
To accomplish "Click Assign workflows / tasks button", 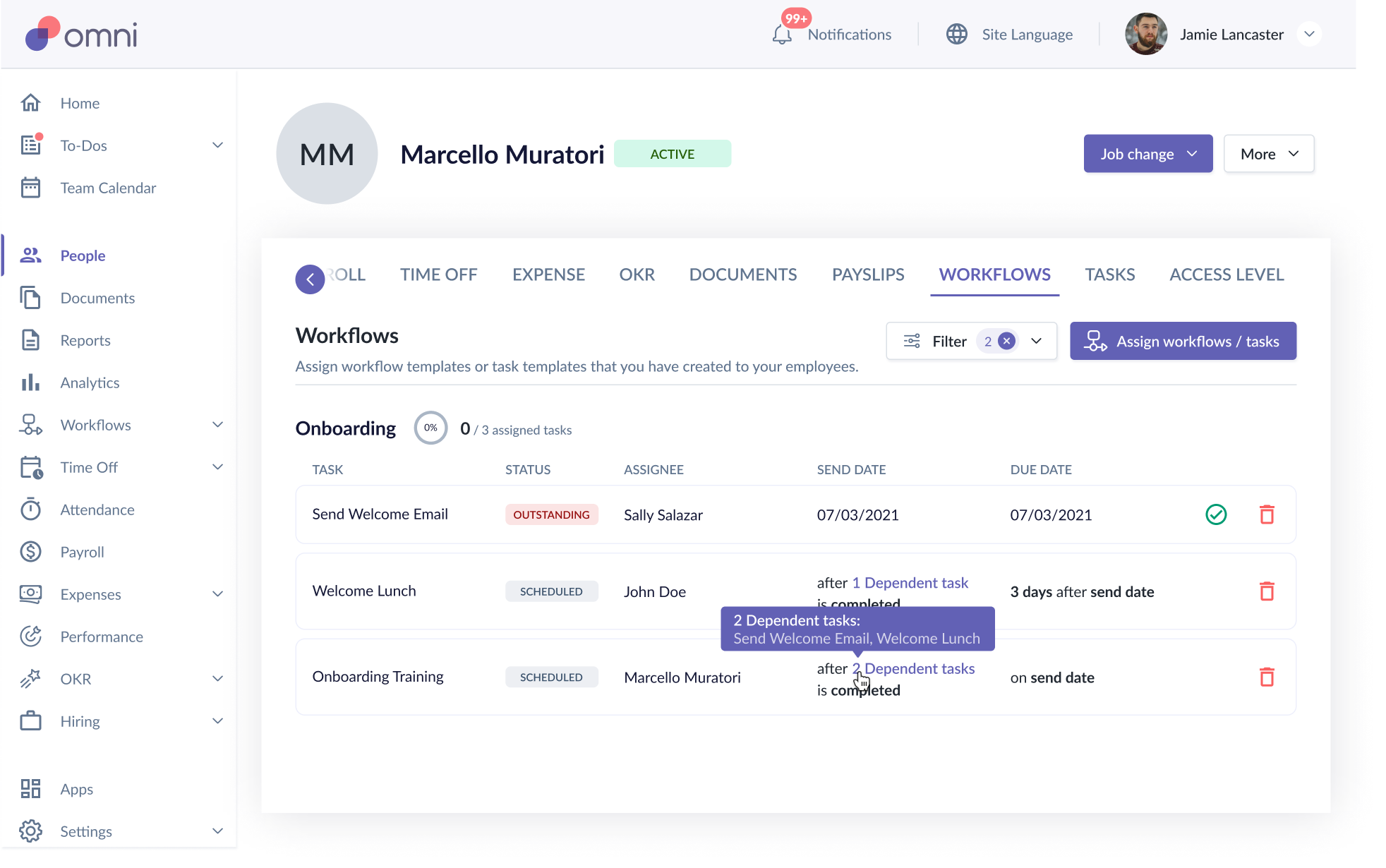I will click(1183, 342).
